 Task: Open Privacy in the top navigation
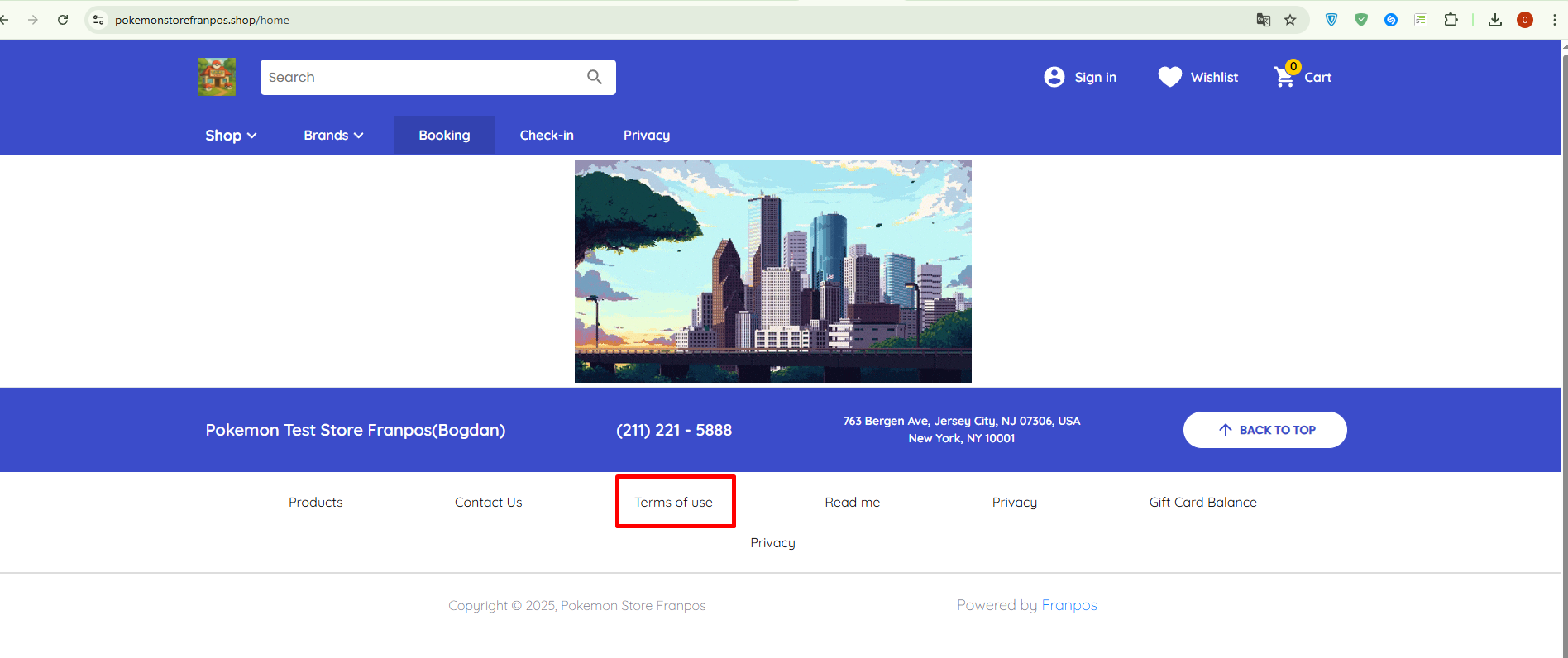tap(647, 135)
